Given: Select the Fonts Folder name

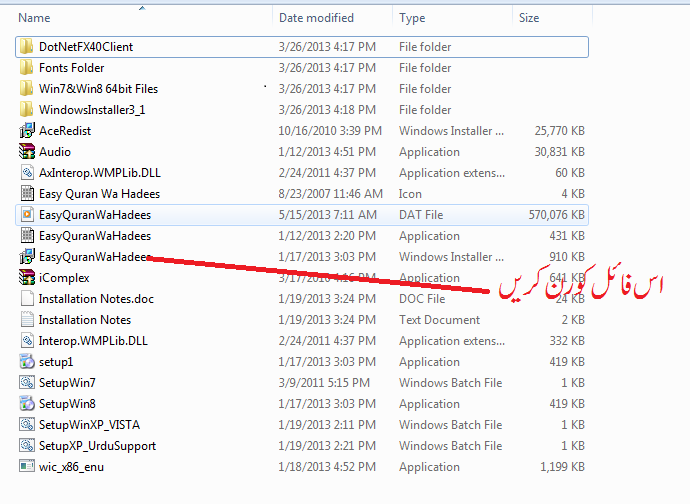Looking at the screenshot, I should (x=71, y=68).
